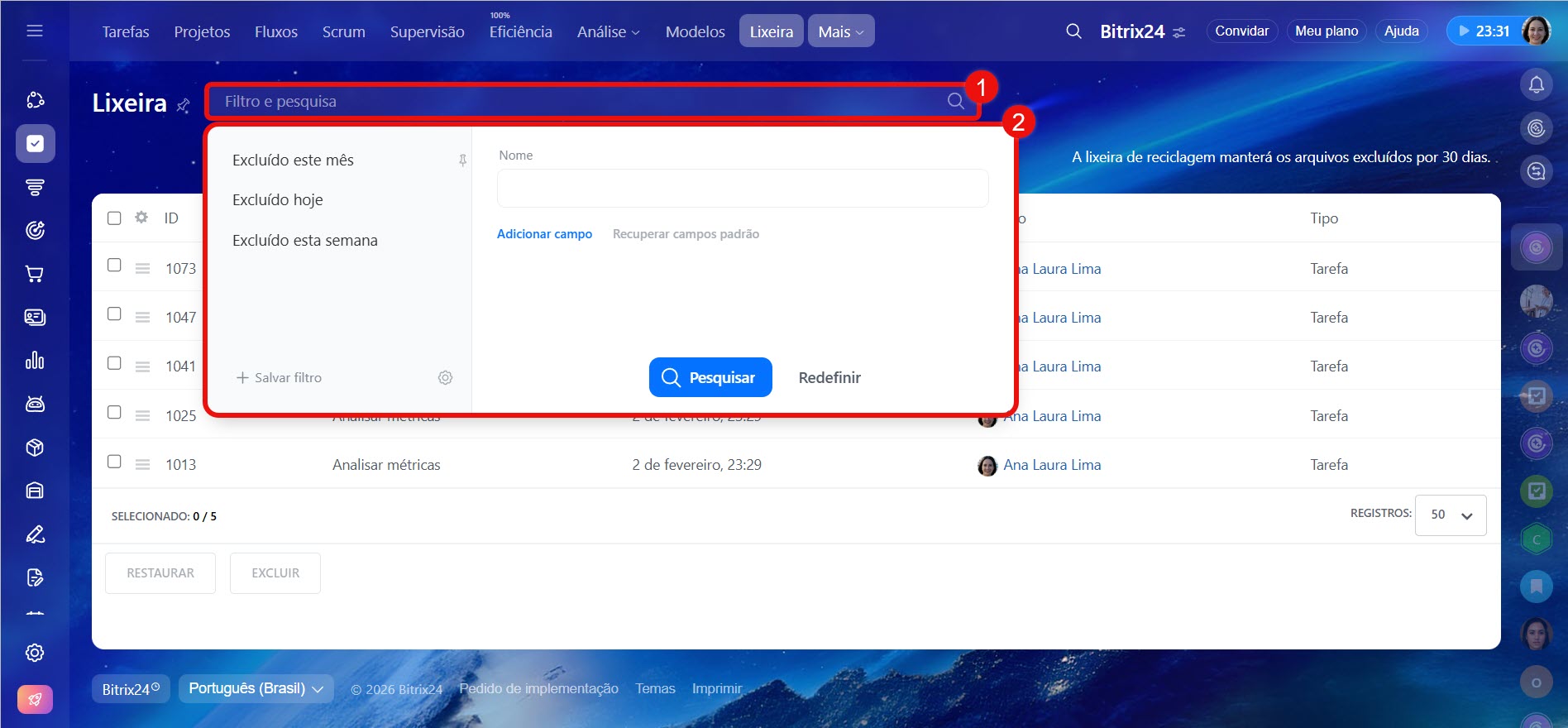Viewport: 1568px width, 728px height.
Task: Click the notifications bell icon
Action: [x=1536, y=84]
